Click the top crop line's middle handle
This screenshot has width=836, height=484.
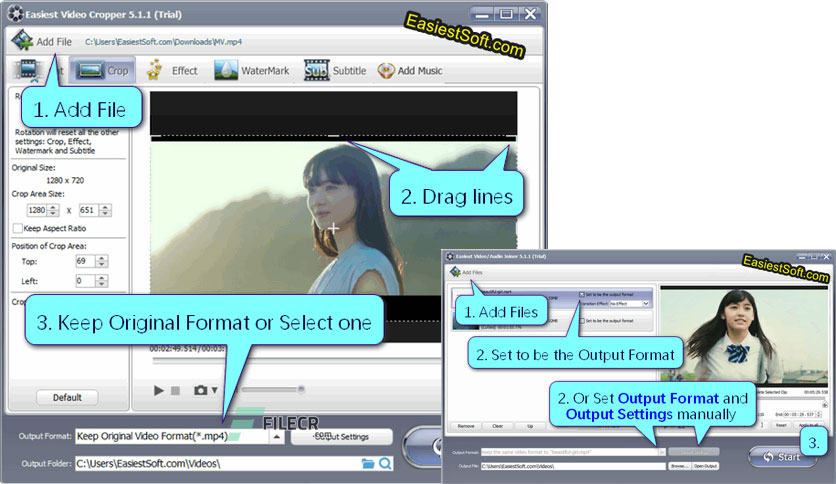pos(334,136)
